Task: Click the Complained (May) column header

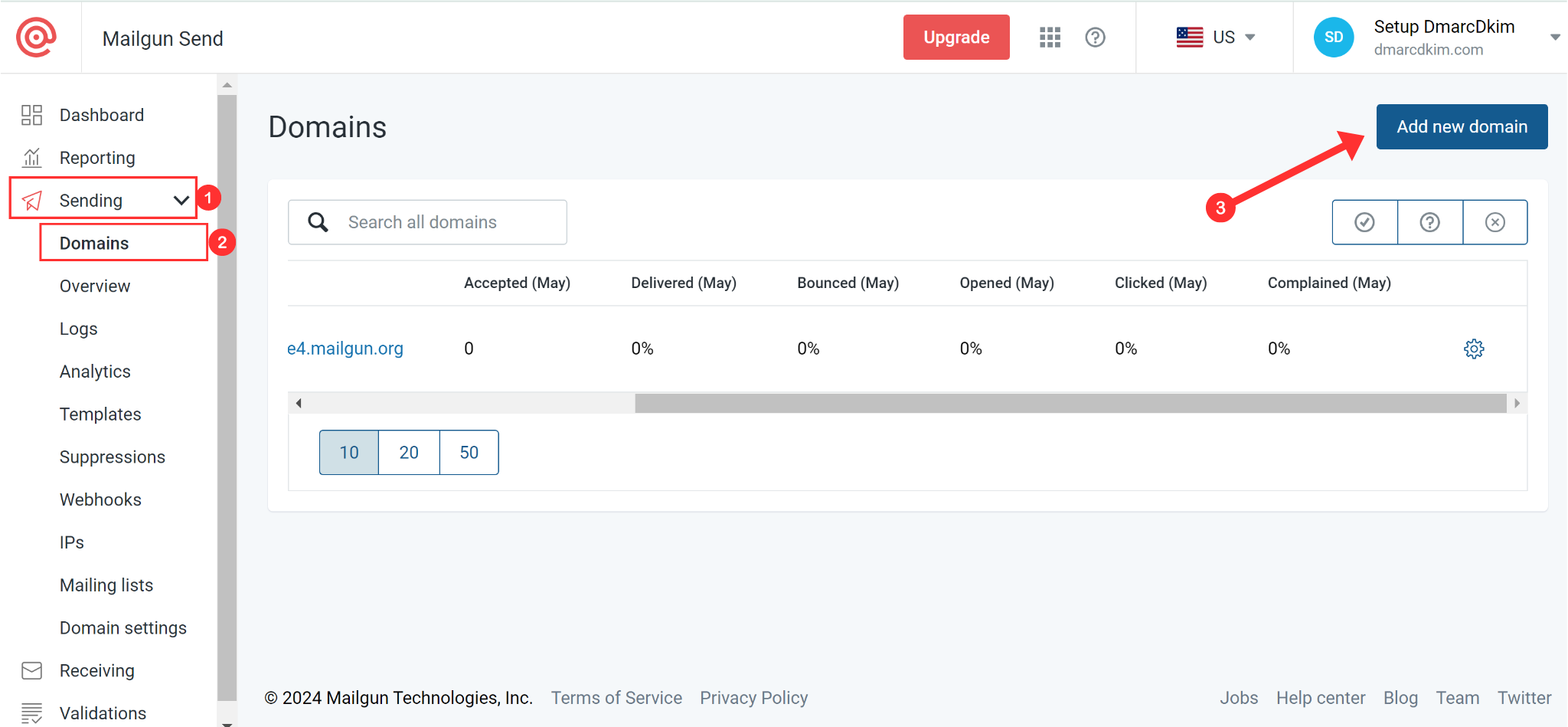Action: (1329, 283)
